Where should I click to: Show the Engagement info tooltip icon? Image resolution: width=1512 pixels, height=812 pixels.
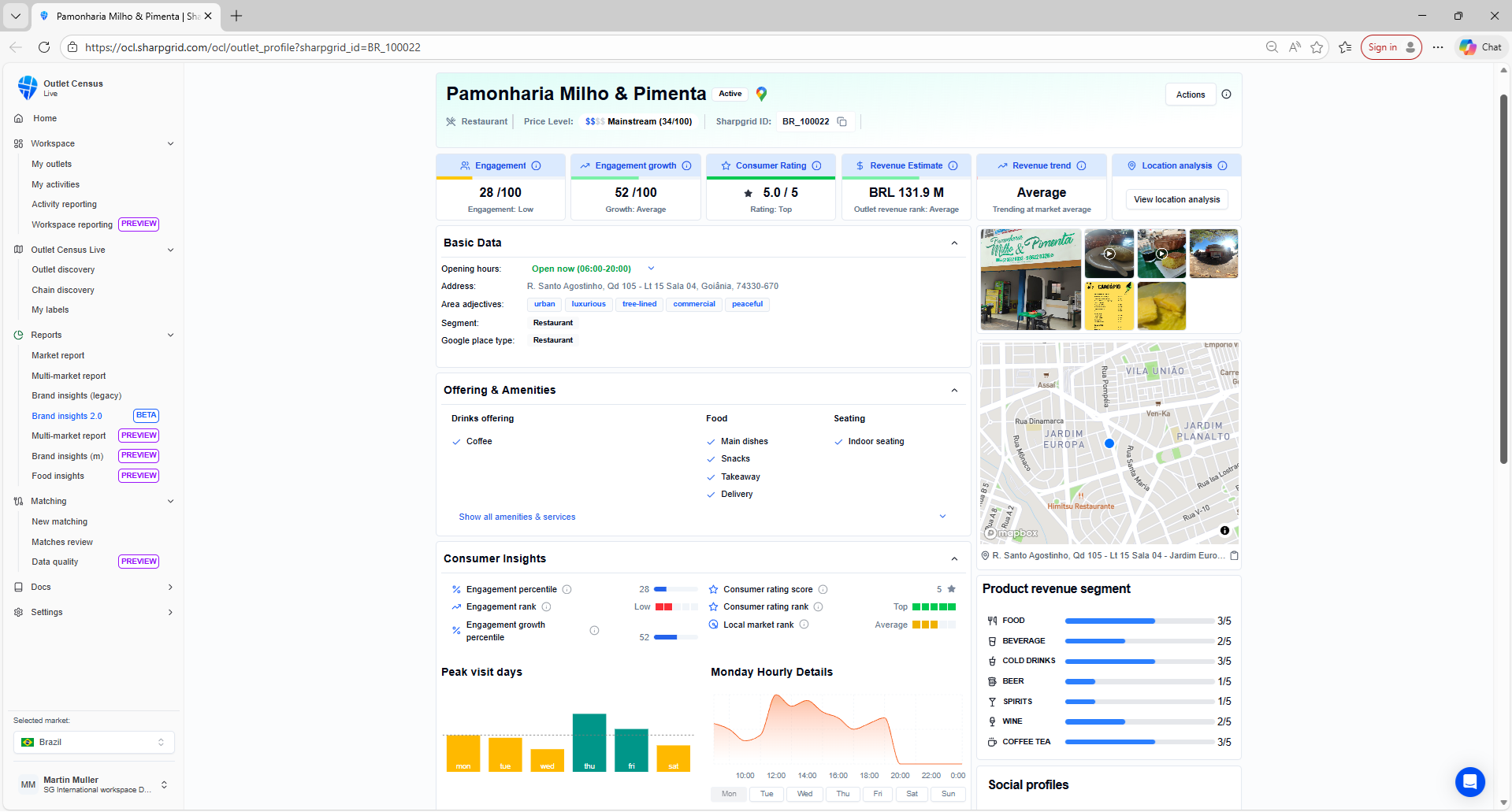[x=536, y=165]
